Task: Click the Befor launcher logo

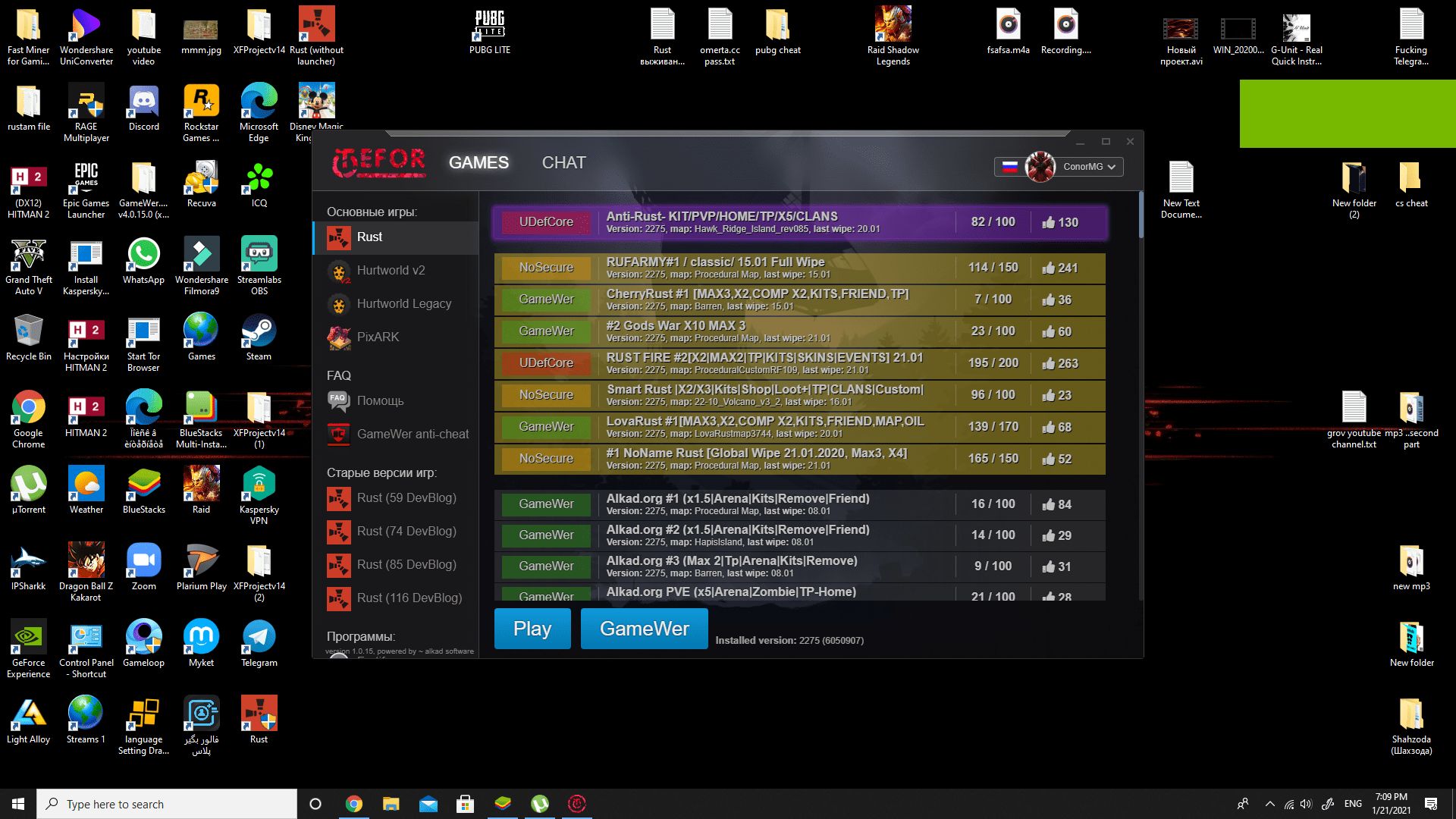Action: pos(379,162)
